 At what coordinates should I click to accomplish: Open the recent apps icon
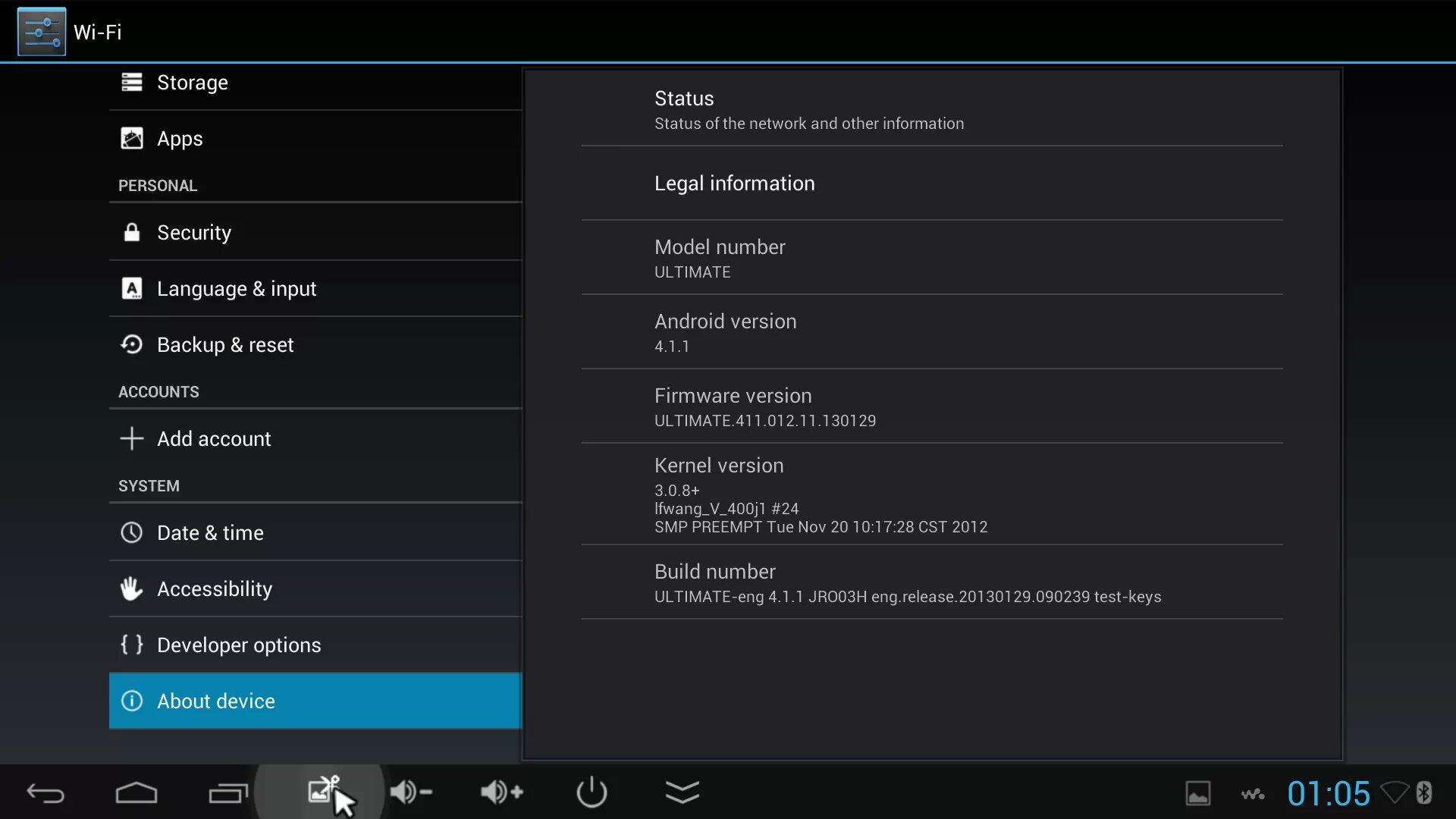click(227, 793)
